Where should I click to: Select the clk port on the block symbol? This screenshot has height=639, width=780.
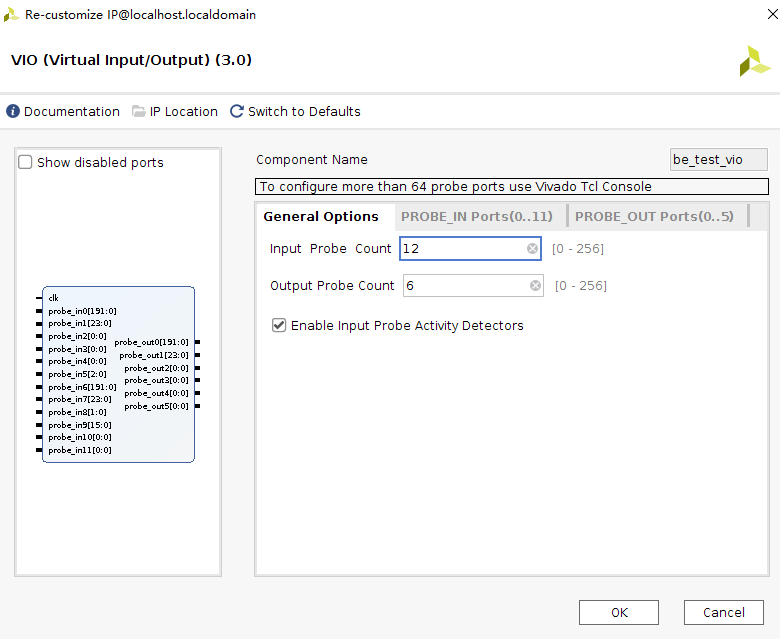[53, 298]
